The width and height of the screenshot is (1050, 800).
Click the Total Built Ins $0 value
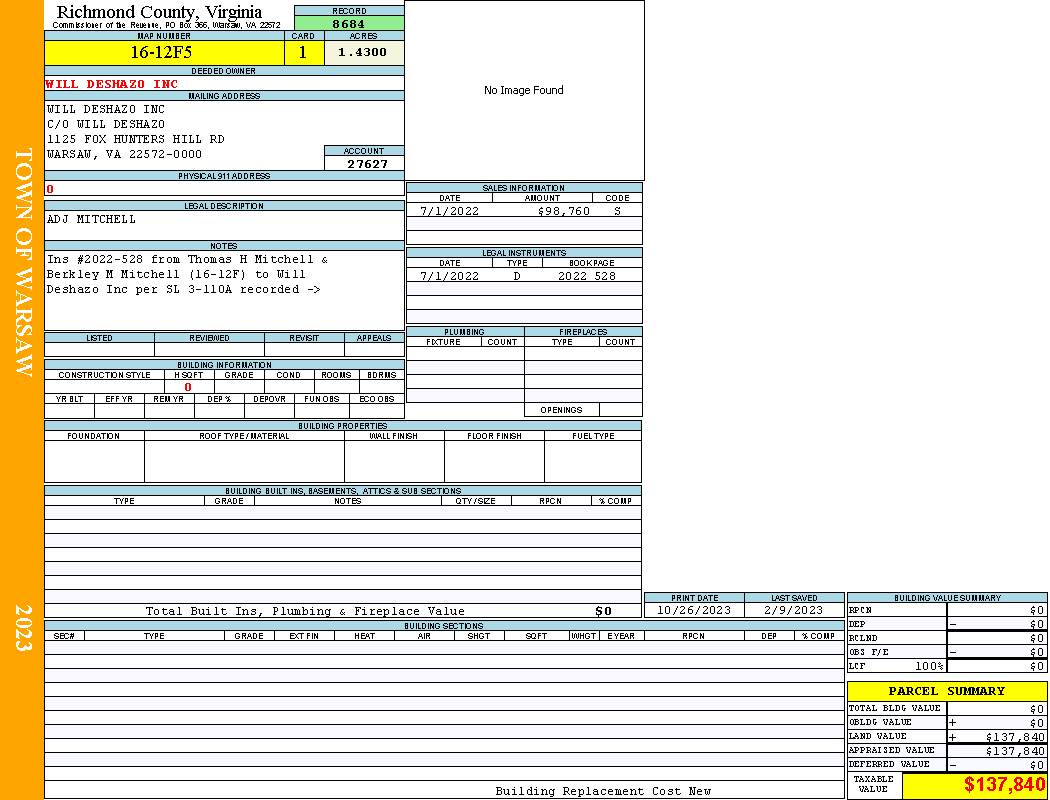(603, 611)
